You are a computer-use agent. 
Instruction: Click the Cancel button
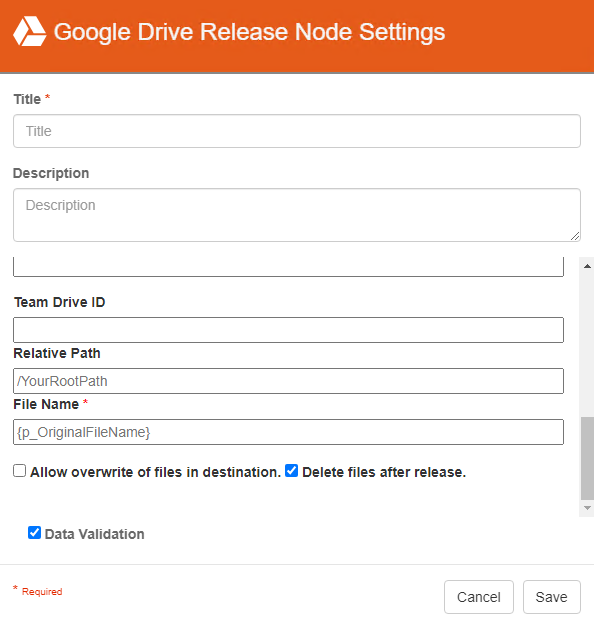point(479,597)
